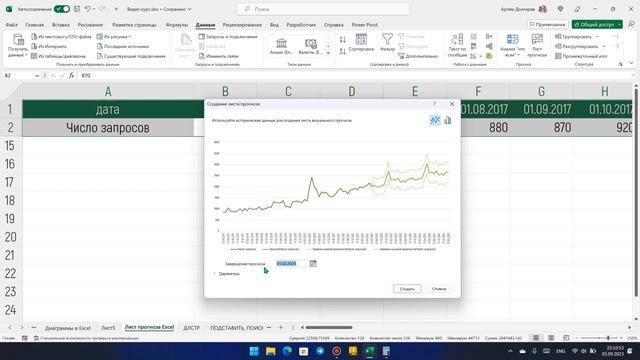Switch to the Рецензирование tab
This screenshot has width=640, height=360.
[242, 25]
